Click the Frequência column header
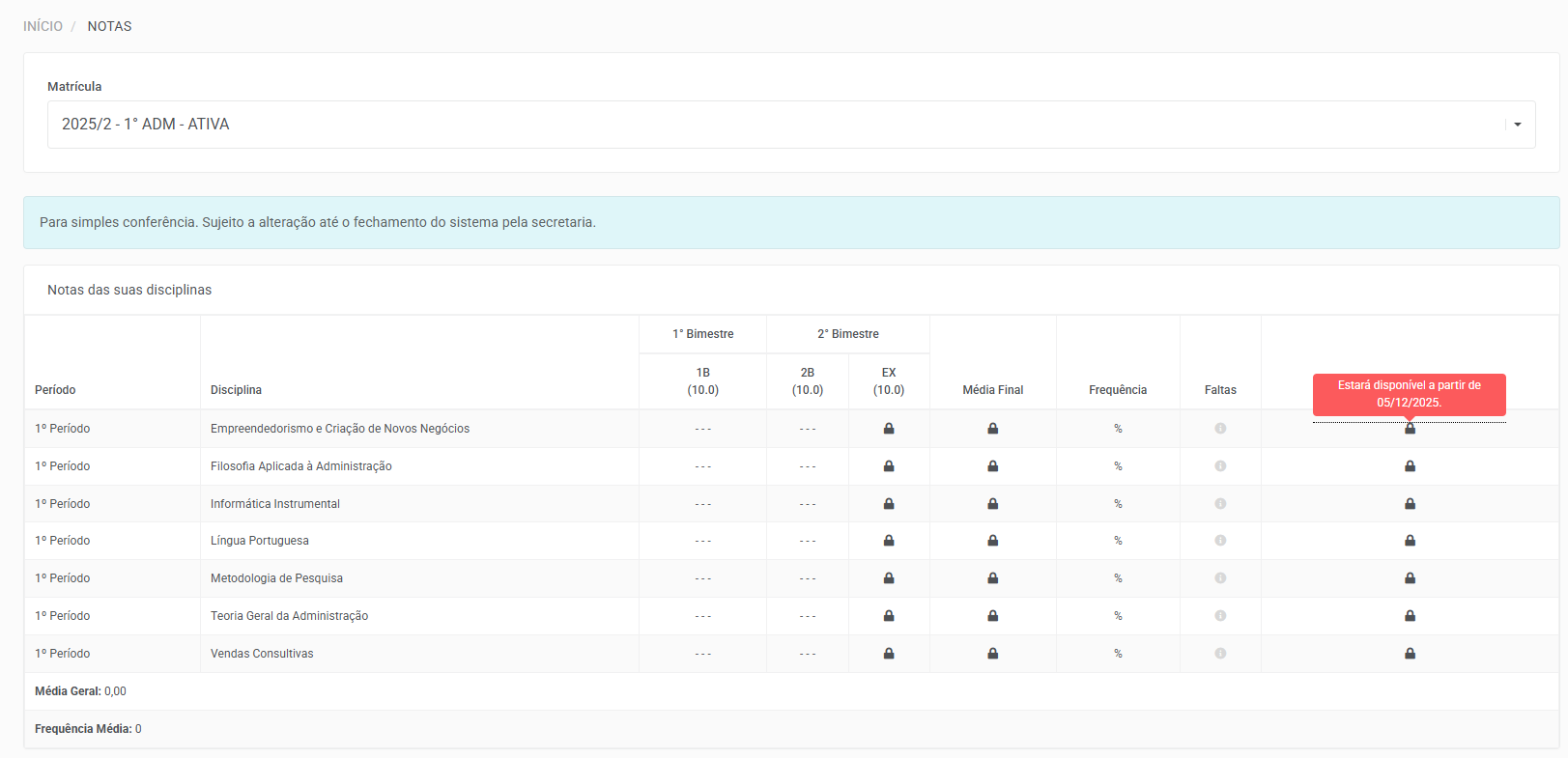This screenshot has height=758, width=1568. pyautogui.click(x=1118, y=390)
